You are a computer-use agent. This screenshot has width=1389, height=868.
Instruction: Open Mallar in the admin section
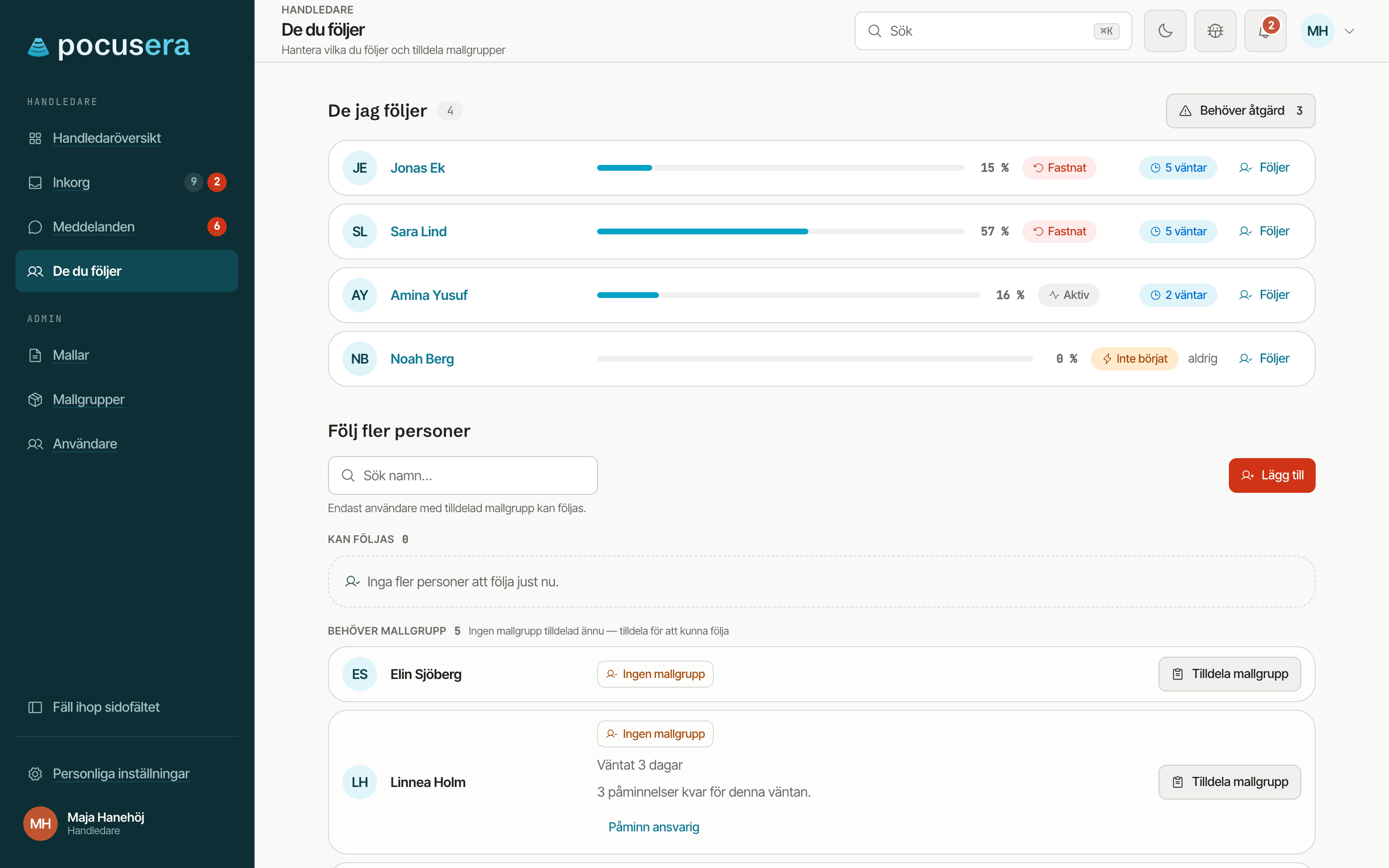(126, 355)
